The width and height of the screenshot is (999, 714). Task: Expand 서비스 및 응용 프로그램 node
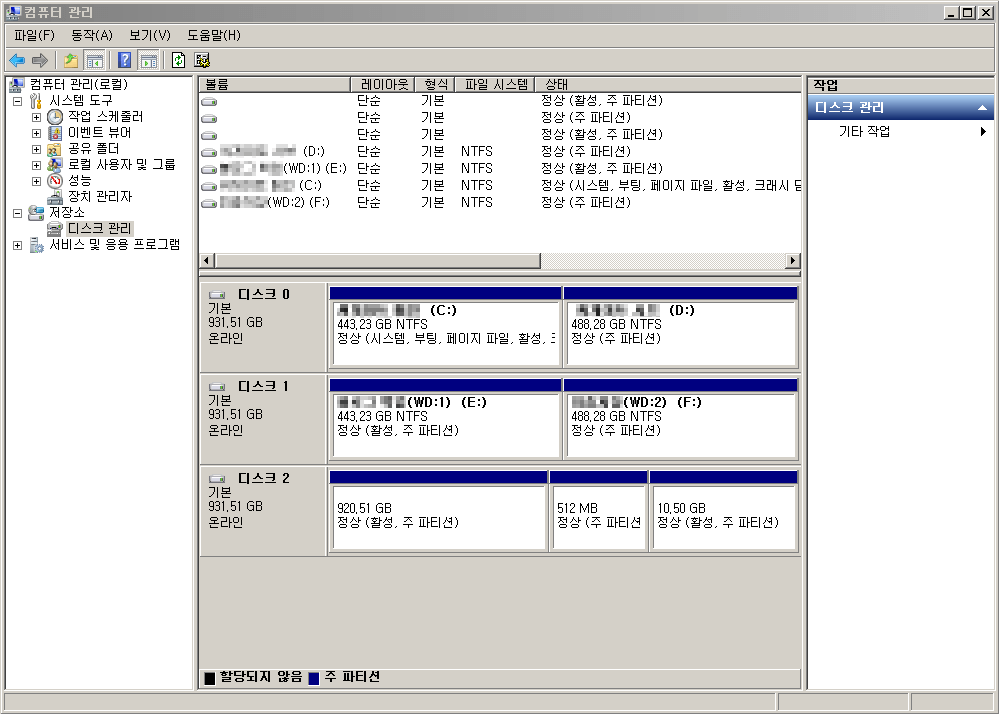[x=17, y=245]
